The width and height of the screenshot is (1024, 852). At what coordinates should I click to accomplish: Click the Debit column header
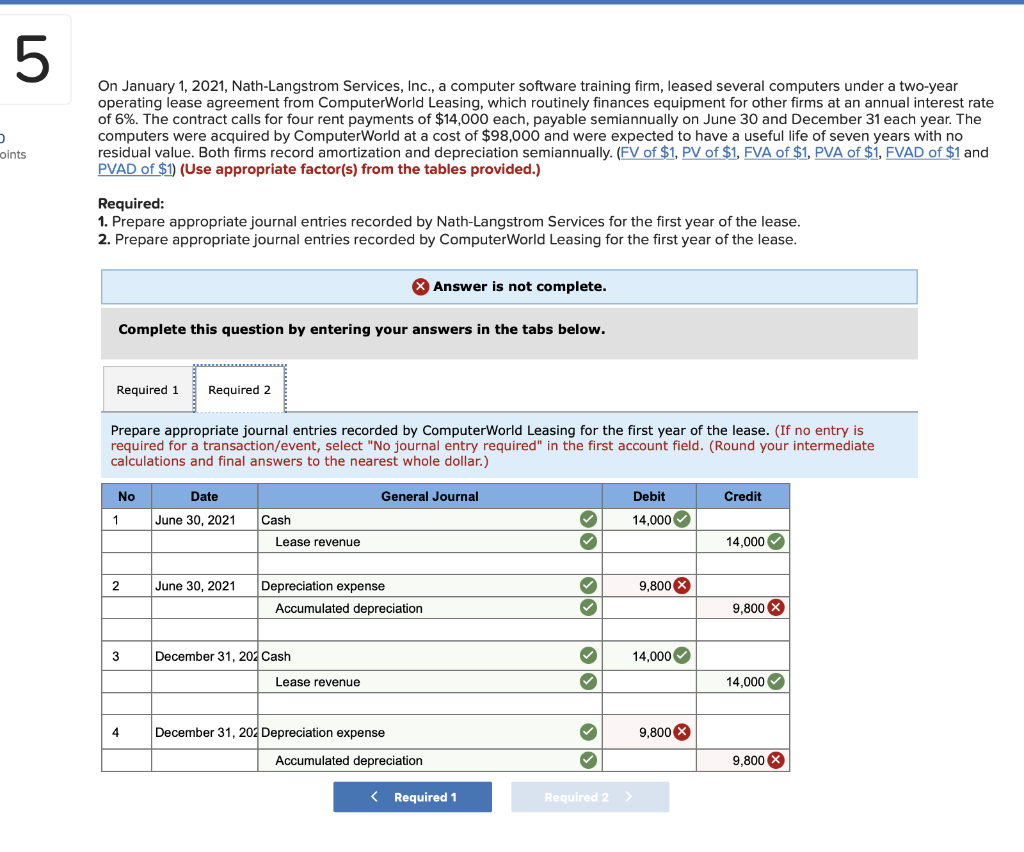pyautogui.click(x=649, y=496)
